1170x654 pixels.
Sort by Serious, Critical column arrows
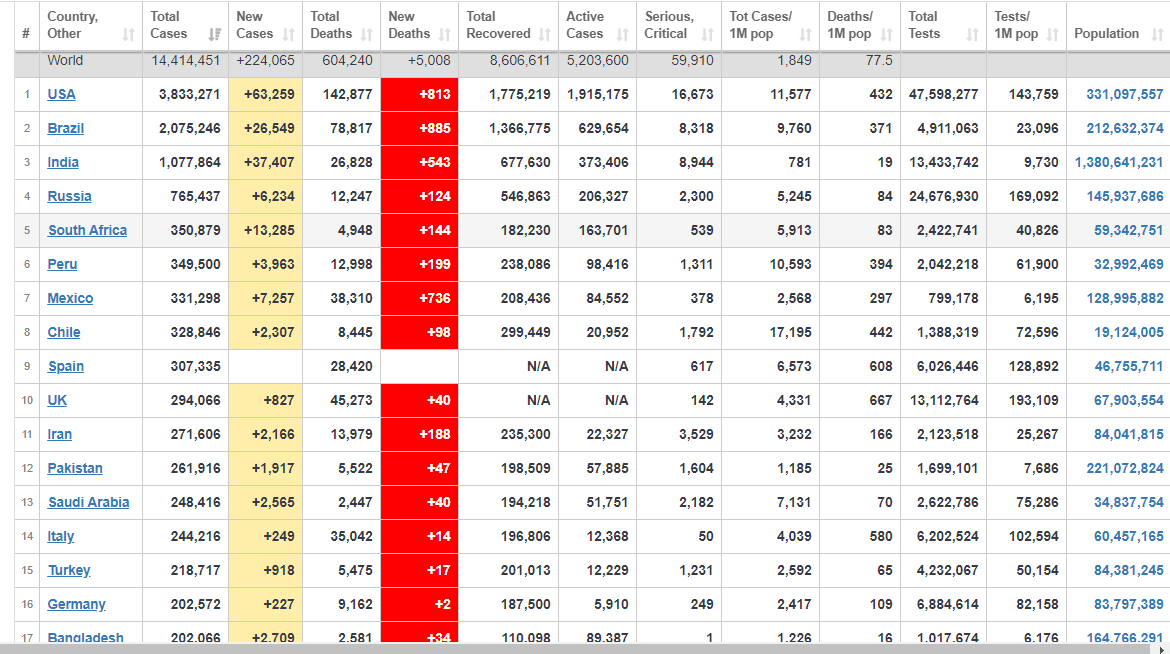click(707, 34)
